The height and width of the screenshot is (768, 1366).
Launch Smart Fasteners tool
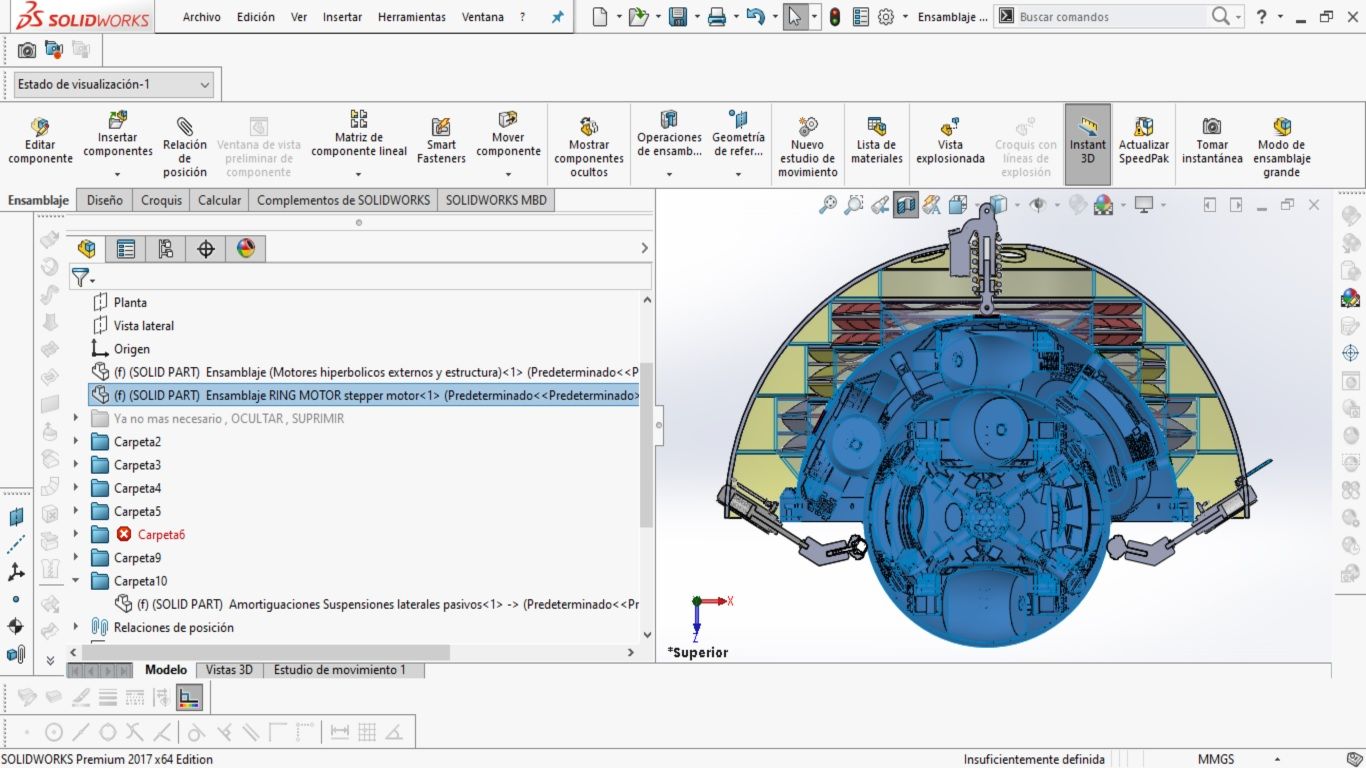(441, 140)
